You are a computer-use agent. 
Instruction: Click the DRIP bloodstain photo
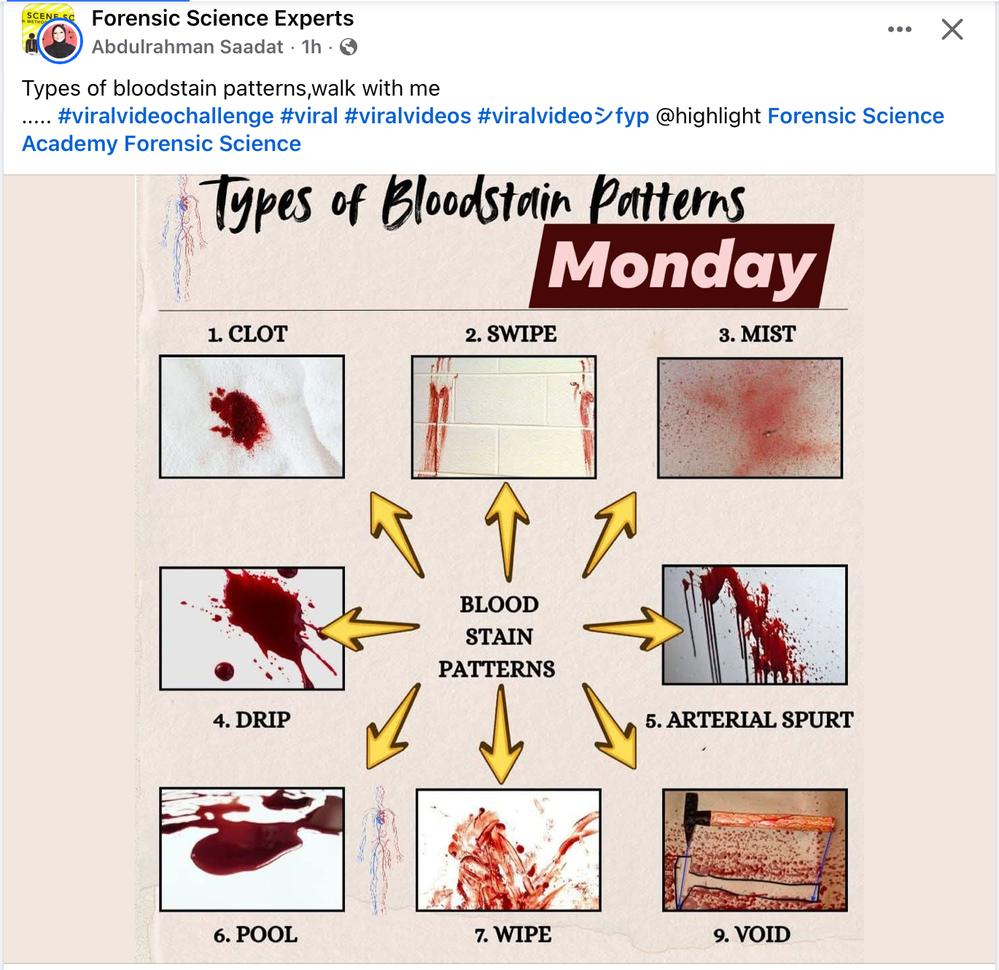click(x=250, y=626)
